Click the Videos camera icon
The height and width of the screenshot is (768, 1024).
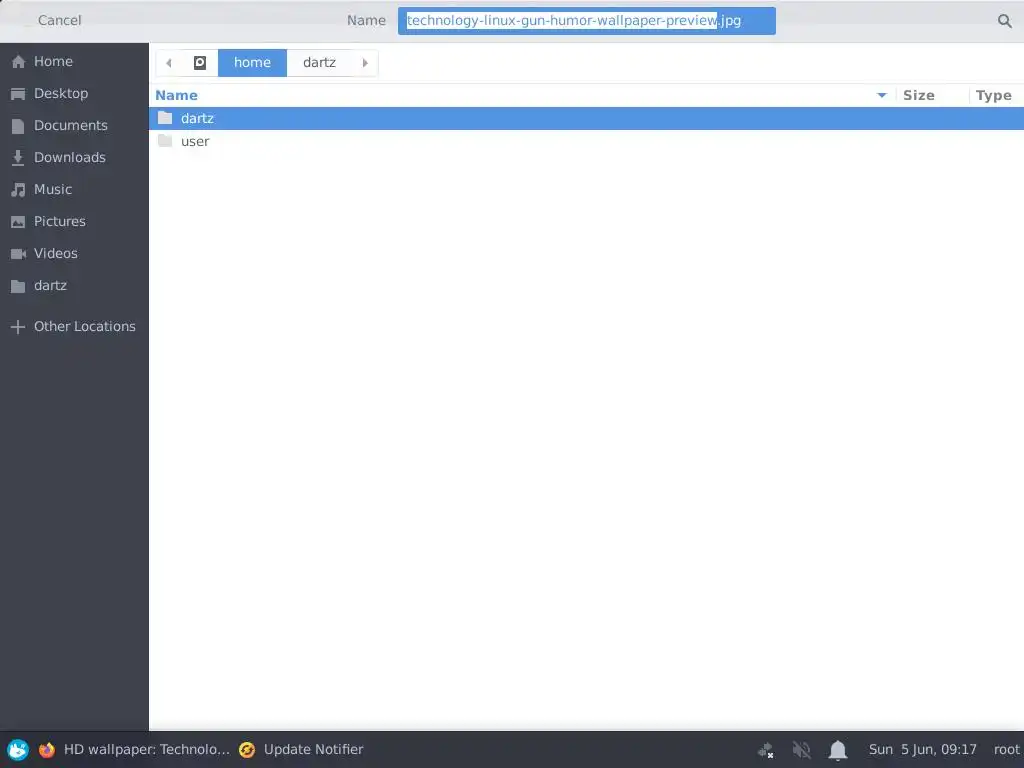click(18, 253)
